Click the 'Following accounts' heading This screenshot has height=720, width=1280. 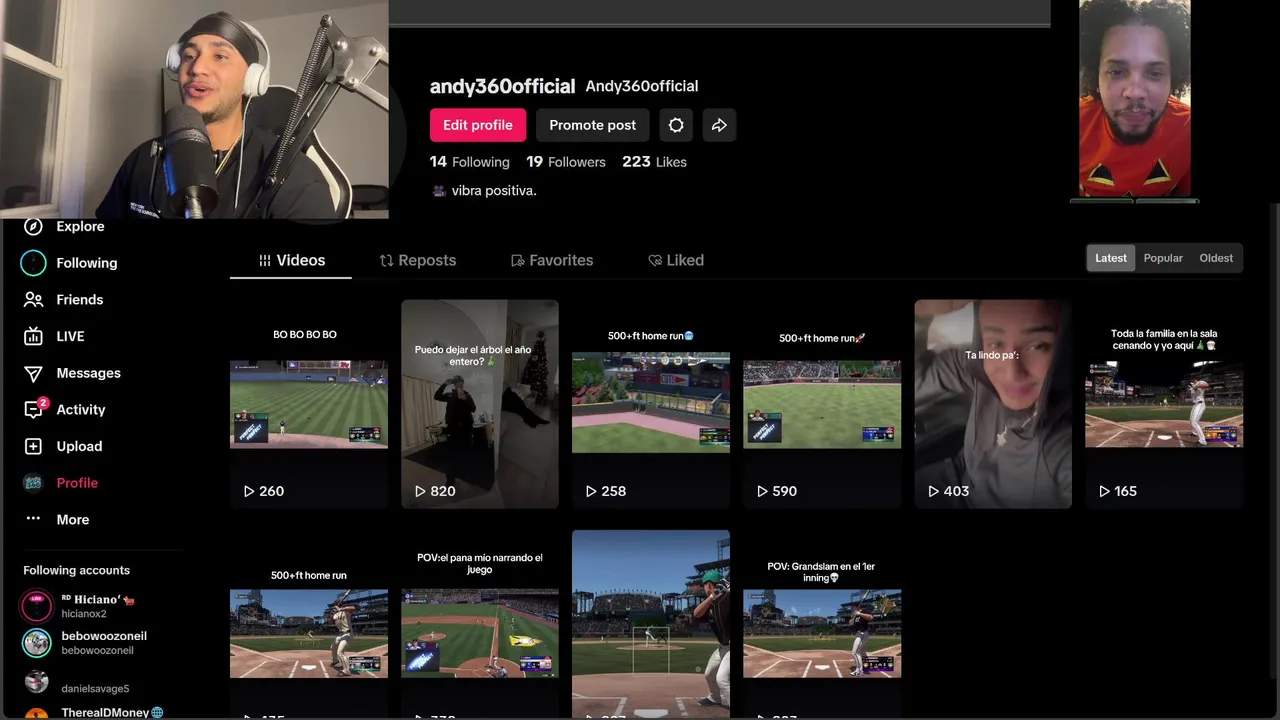click(x=77, y=570)
